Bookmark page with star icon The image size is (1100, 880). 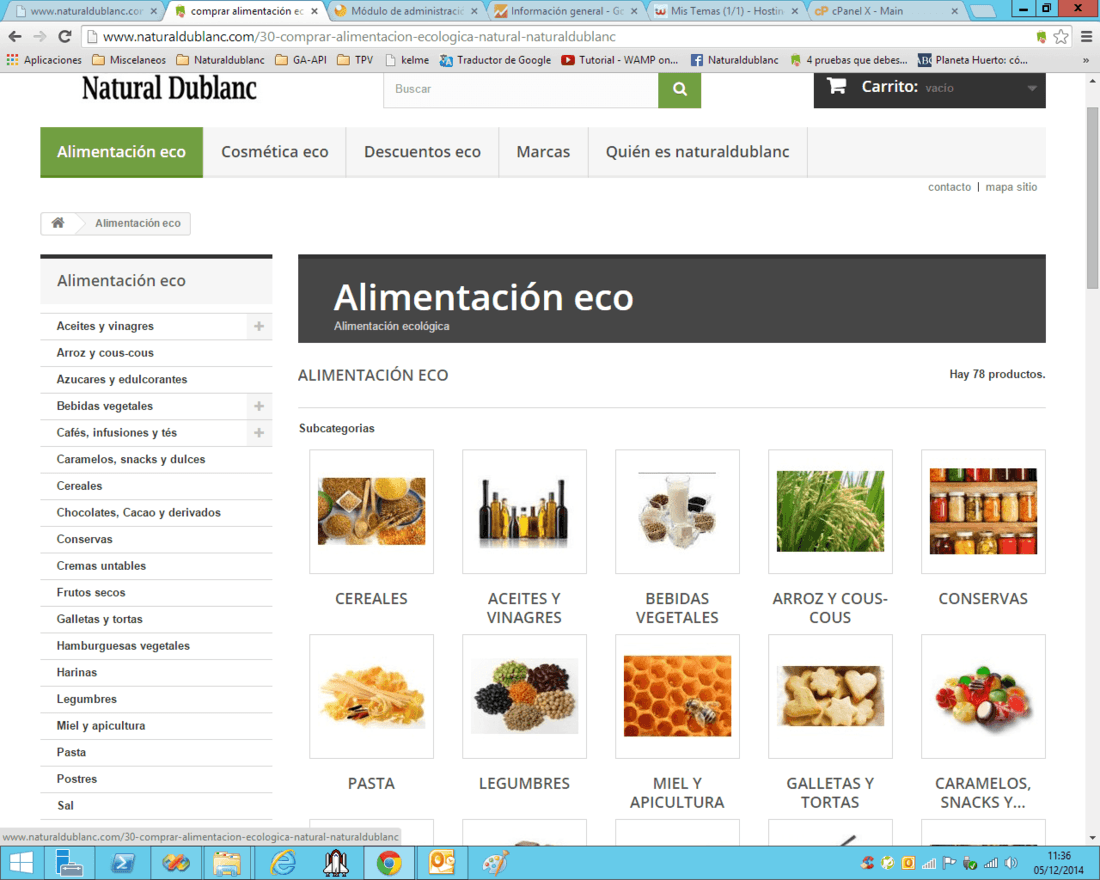tap(1061, 36)
